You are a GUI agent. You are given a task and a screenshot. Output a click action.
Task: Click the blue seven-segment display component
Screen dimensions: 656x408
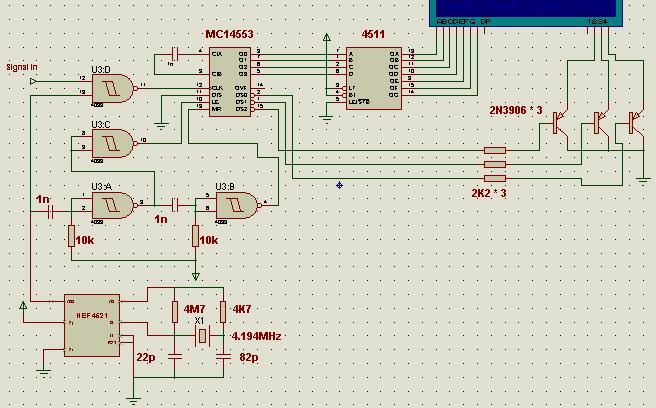coord(526,13)
